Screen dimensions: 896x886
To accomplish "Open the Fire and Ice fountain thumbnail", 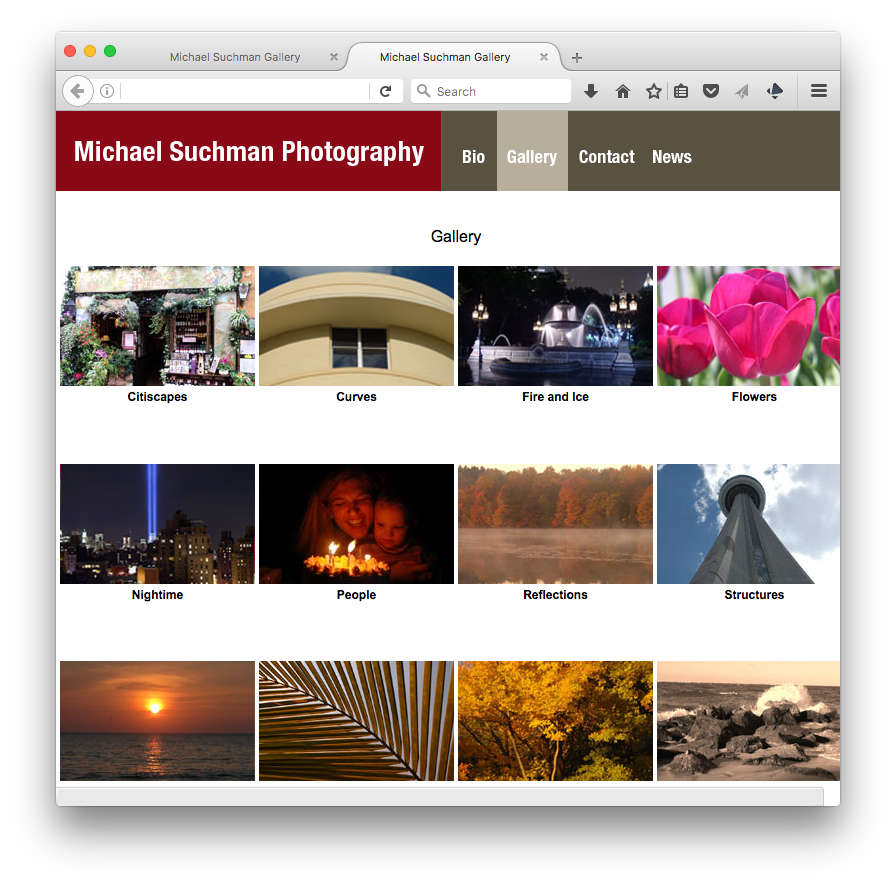I will click(x=555, y=326).
